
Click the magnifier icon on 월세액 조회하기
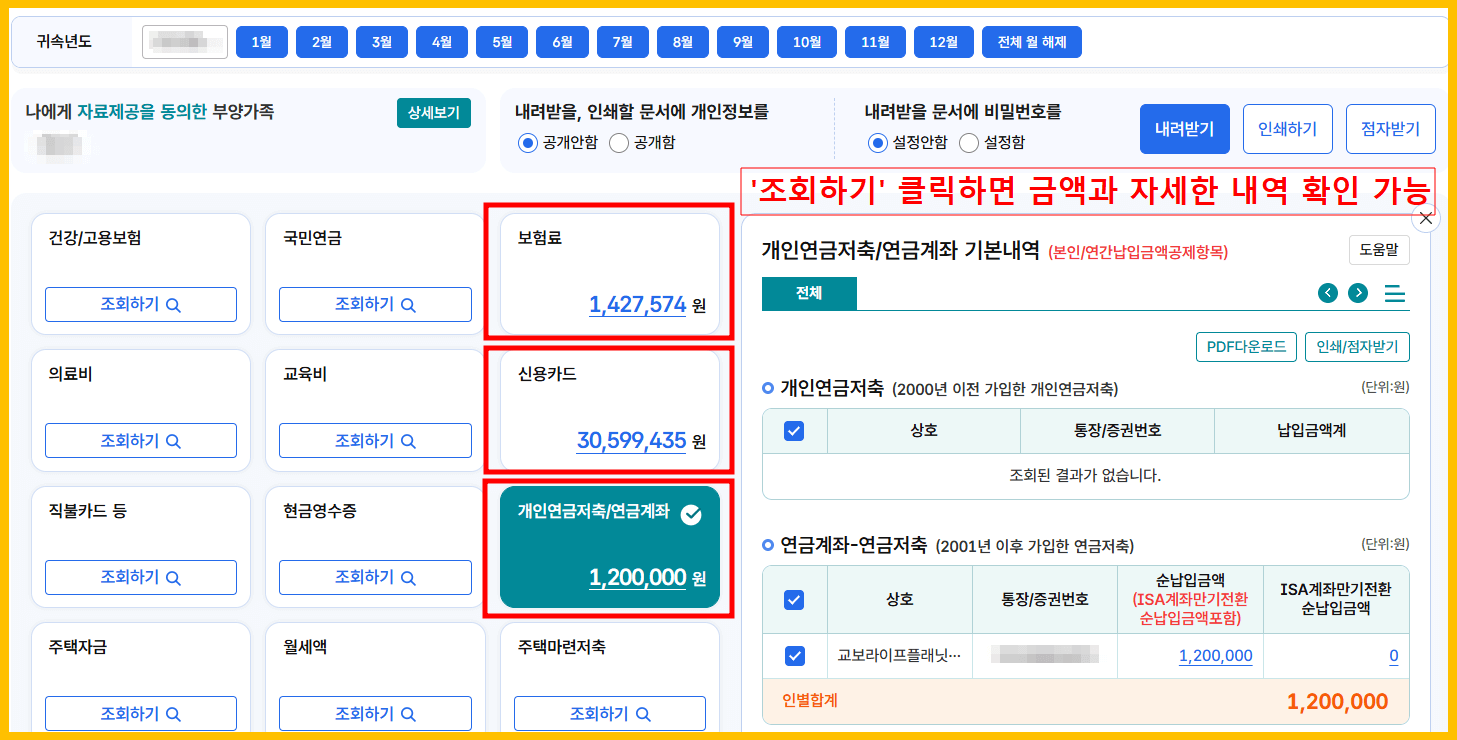[410, 713]
